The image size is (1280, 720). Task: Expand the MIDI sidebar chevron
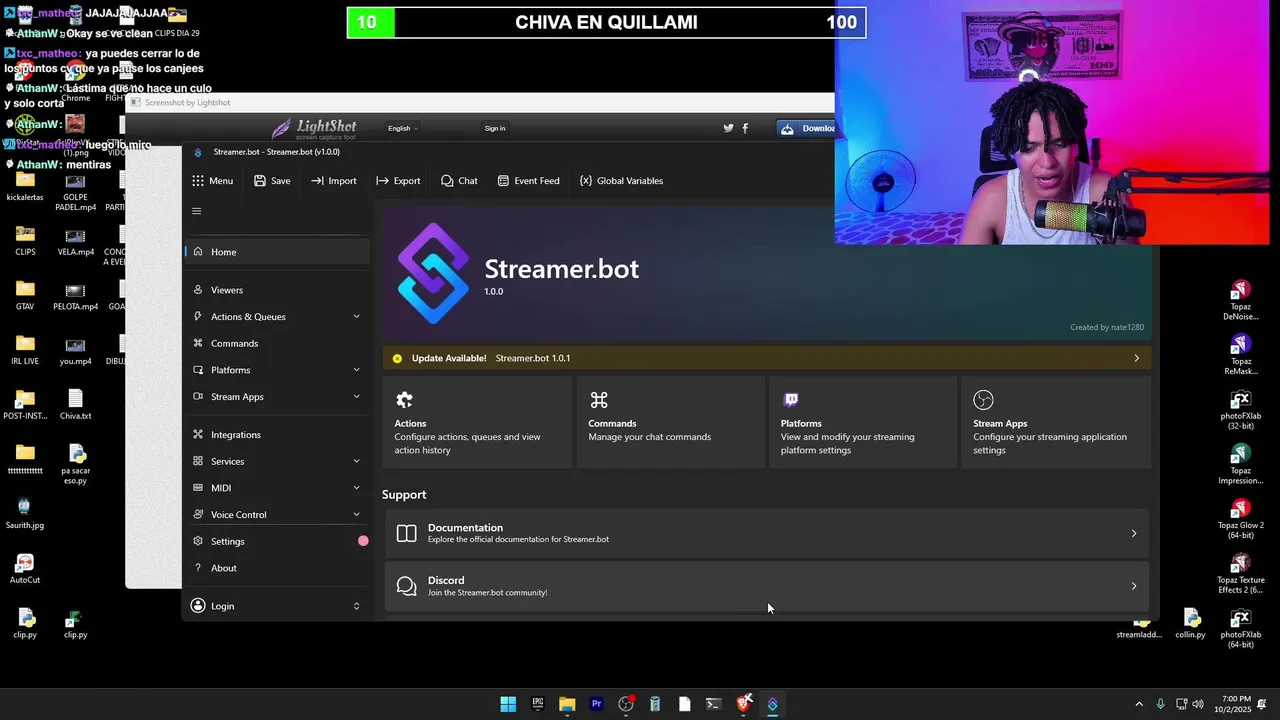(357, 488)
